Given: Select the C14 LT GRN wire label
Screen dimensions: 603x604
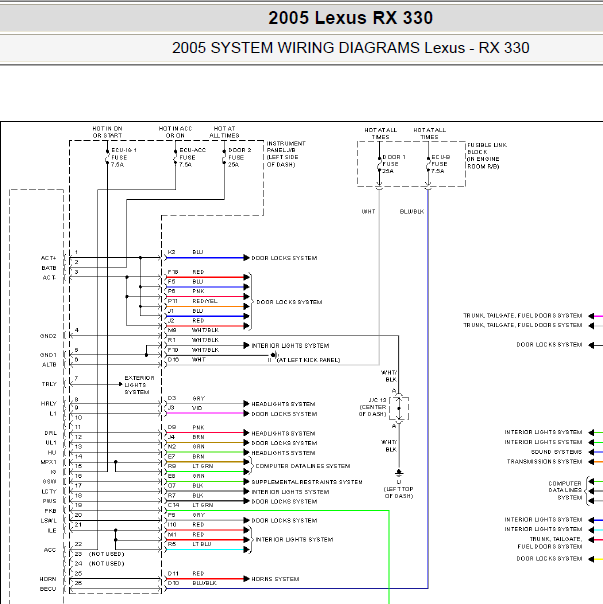Looking at the screenshot, I should (x=190, y=505).
